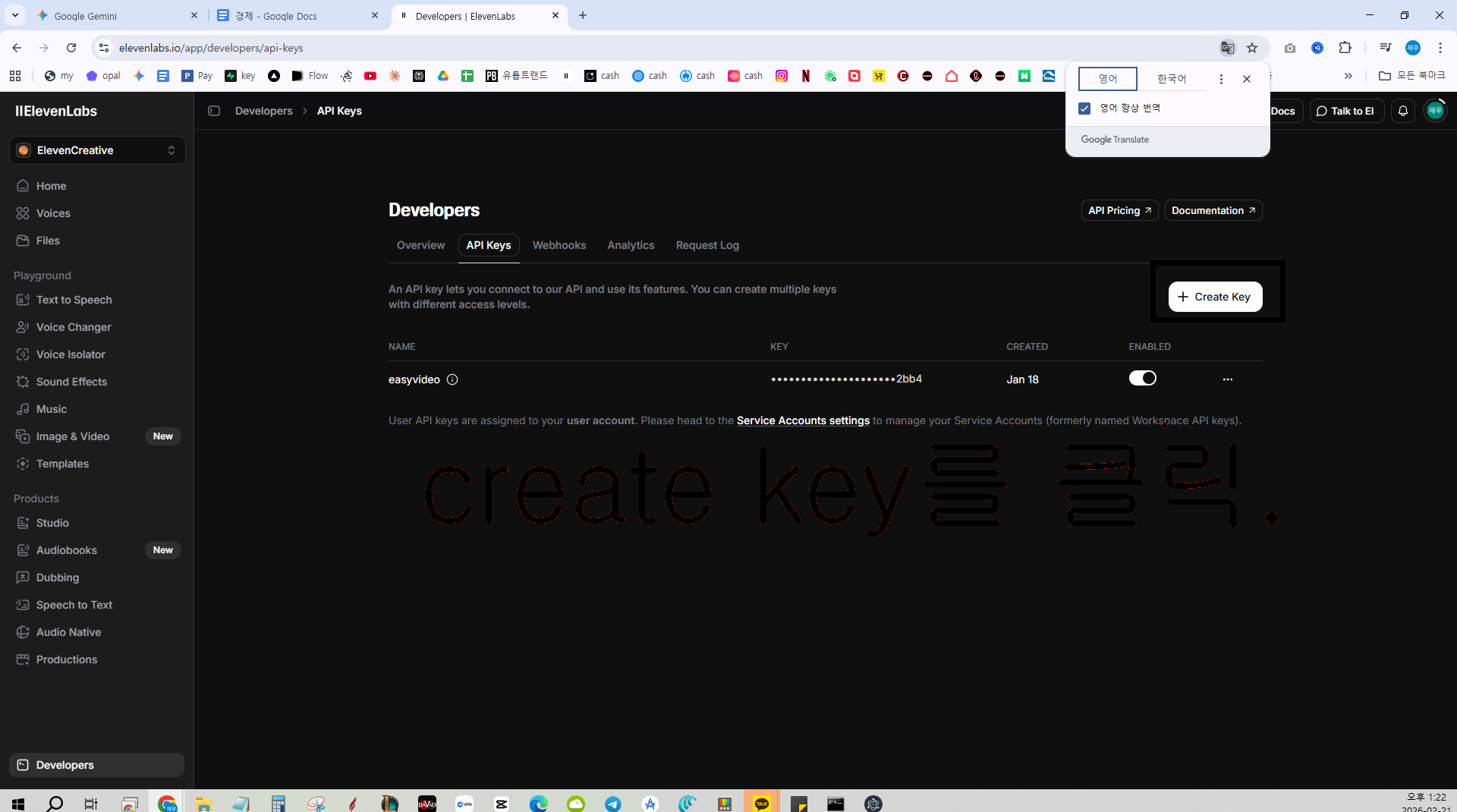The image size is (1457, 812).
Task: Open Chrome three-dot menu
Action: [1440, 48]
